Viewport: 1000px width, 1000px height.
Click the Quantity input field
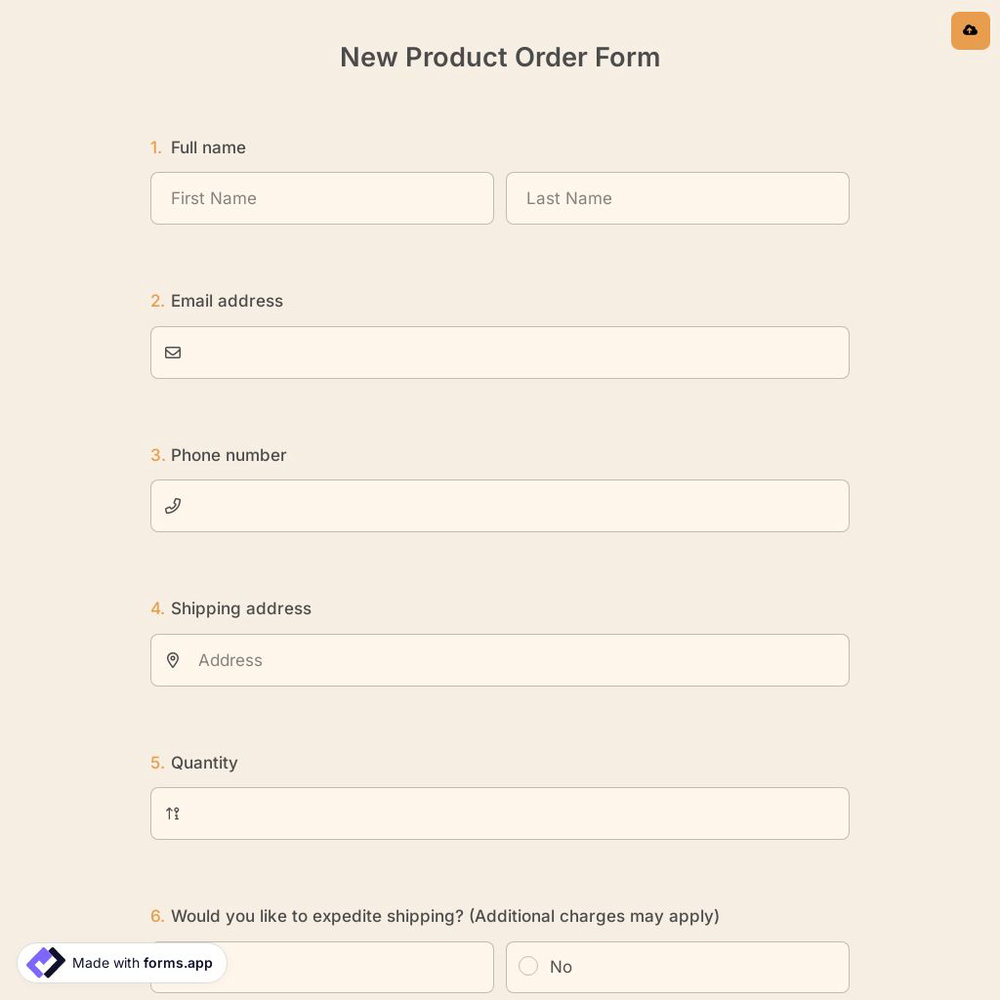point(500,813)
